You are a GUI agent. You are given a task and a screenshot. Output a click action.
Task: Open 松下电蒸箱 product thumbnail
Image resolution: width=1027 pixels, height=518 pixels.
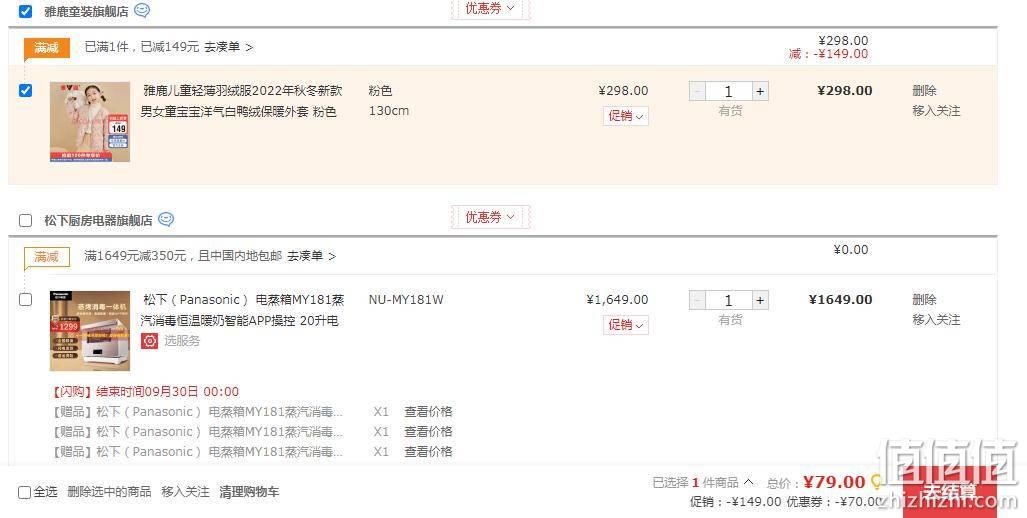point(90,331)
